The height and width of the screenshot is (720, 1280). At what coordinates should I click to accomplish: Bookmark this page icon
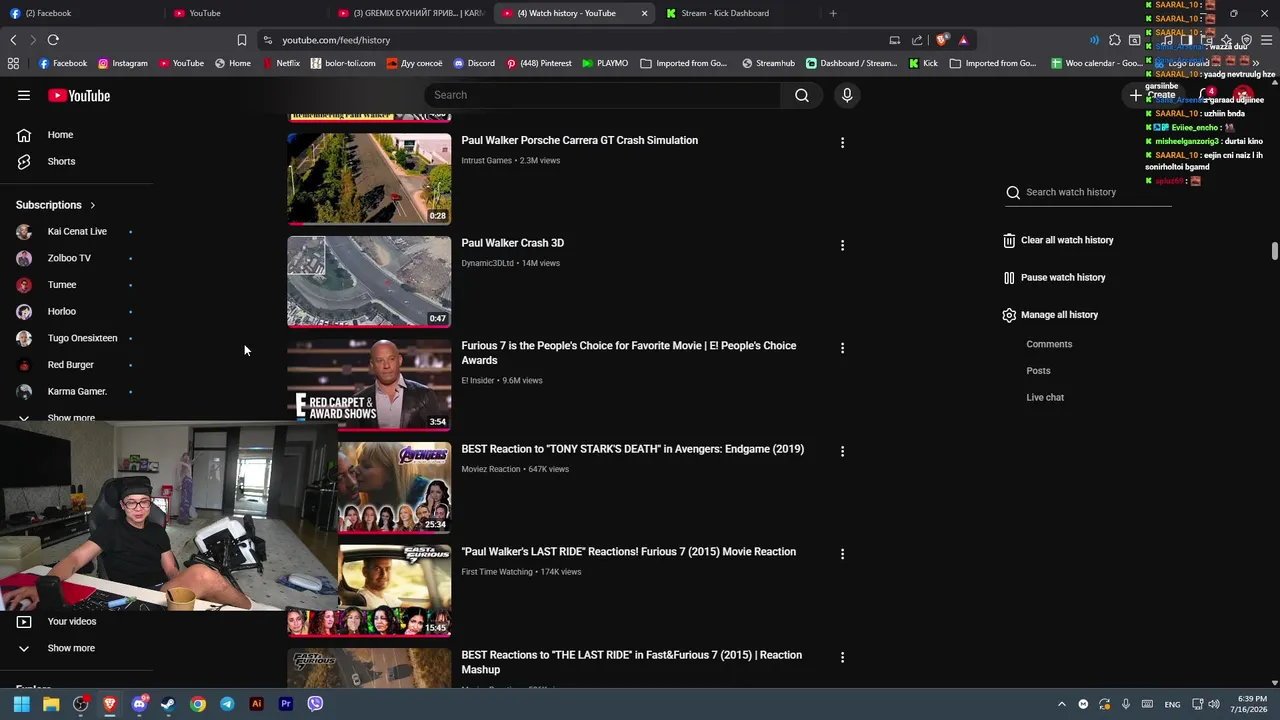pos(242,40)
